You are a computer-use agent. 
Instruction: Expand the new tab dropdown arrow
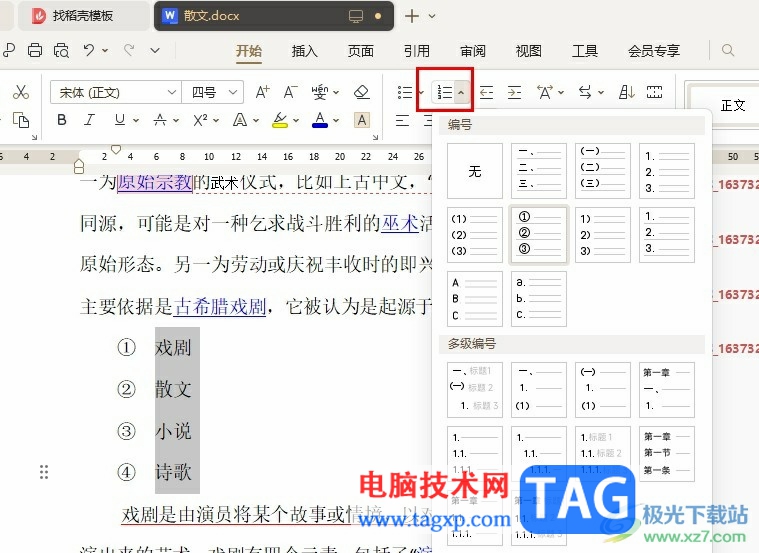coord(432,16)
